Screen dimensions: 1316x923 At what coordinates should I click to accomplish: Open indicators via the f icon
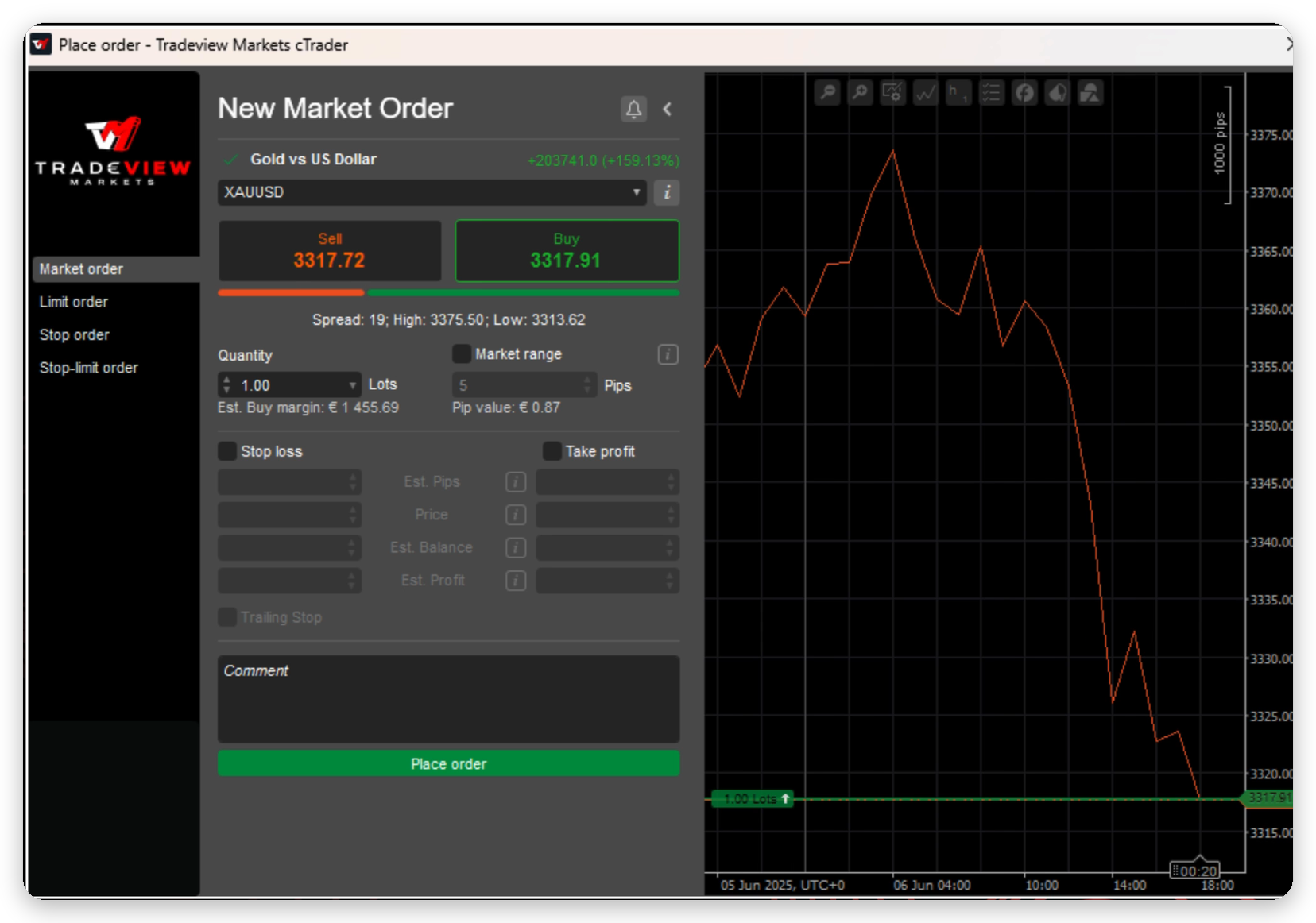click(x=1024, y=93)
